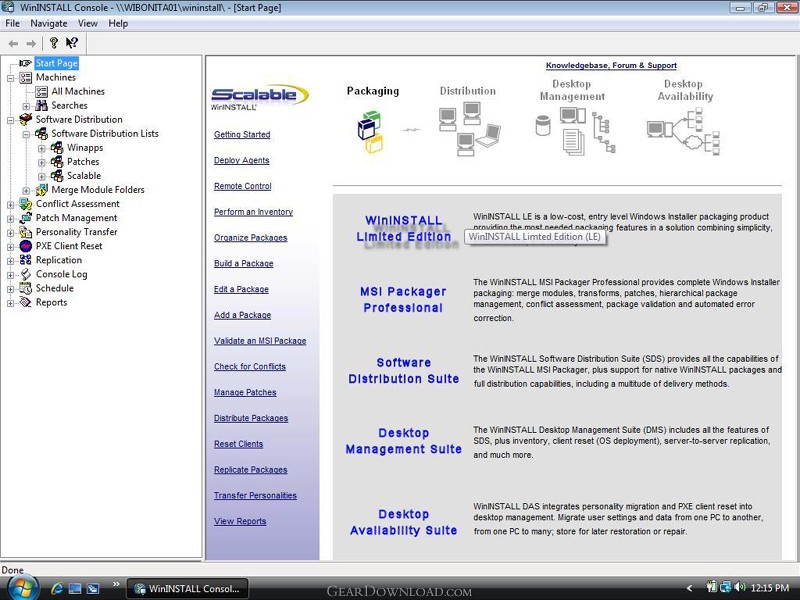
Task: Click the Software Distribution node icon
Action: point(26,119)
